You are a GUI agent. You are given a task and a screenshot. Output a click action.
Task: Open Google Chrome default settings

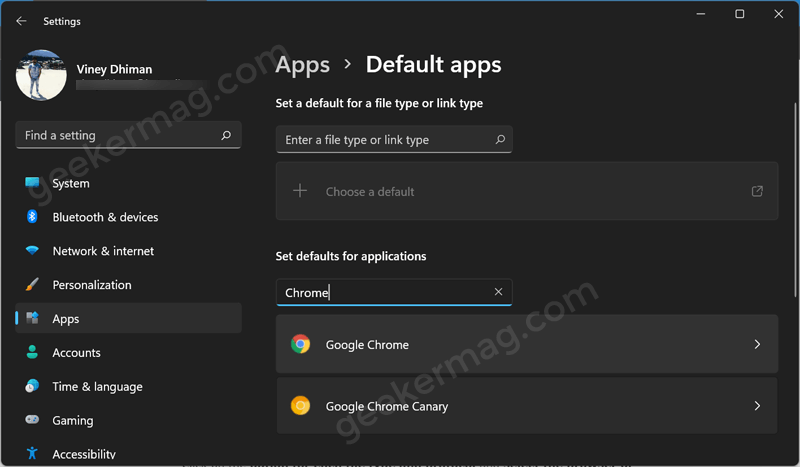click(527, 345)
